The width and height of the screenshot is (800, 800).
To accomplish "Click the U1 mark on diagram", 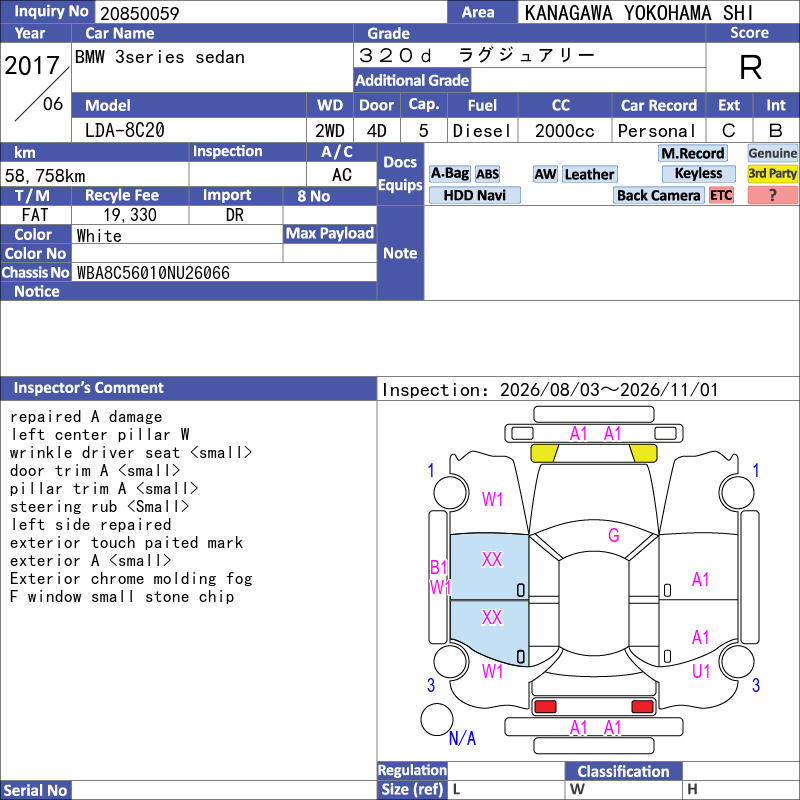I will 701,671.
